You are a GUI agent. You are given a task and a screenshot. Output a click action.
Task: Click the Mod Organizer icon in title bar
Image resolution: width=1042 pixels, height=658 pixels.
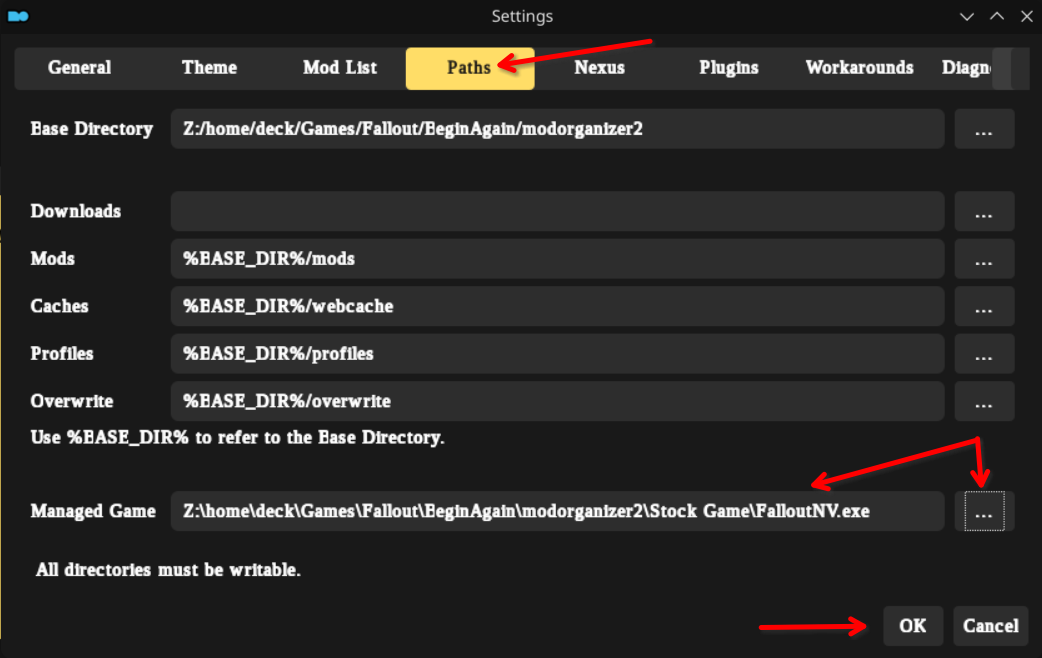(18, 16)
